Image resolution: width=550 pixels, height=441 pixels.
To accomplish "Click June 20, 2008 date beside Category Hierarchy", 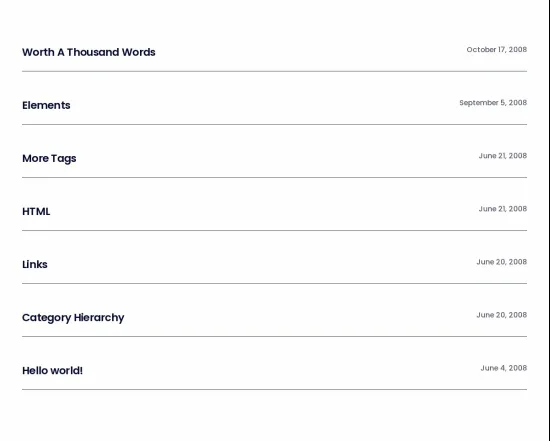I will pyautogui.click(x=502, y=315).
